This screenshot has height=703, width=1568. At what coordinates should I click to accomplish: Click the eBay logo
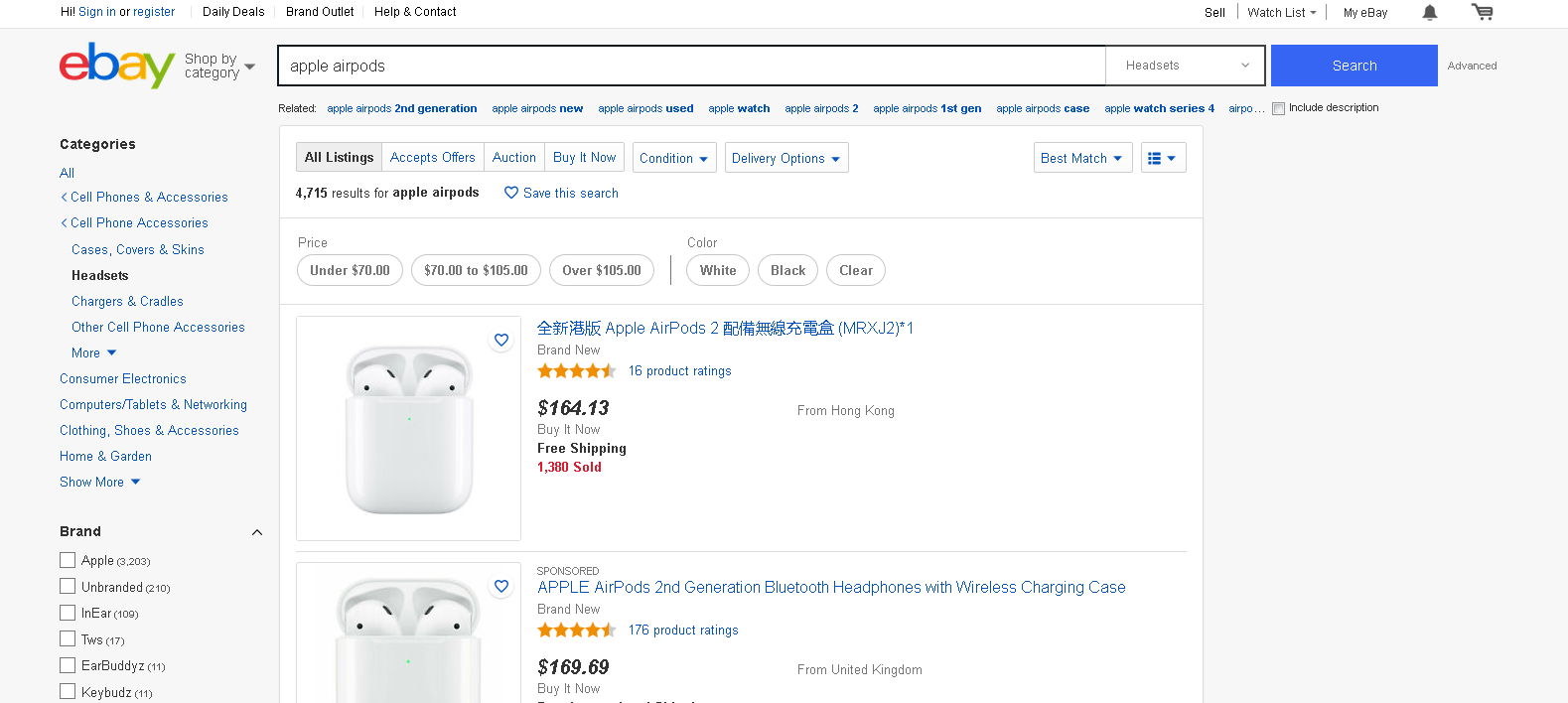coord(117,66)
